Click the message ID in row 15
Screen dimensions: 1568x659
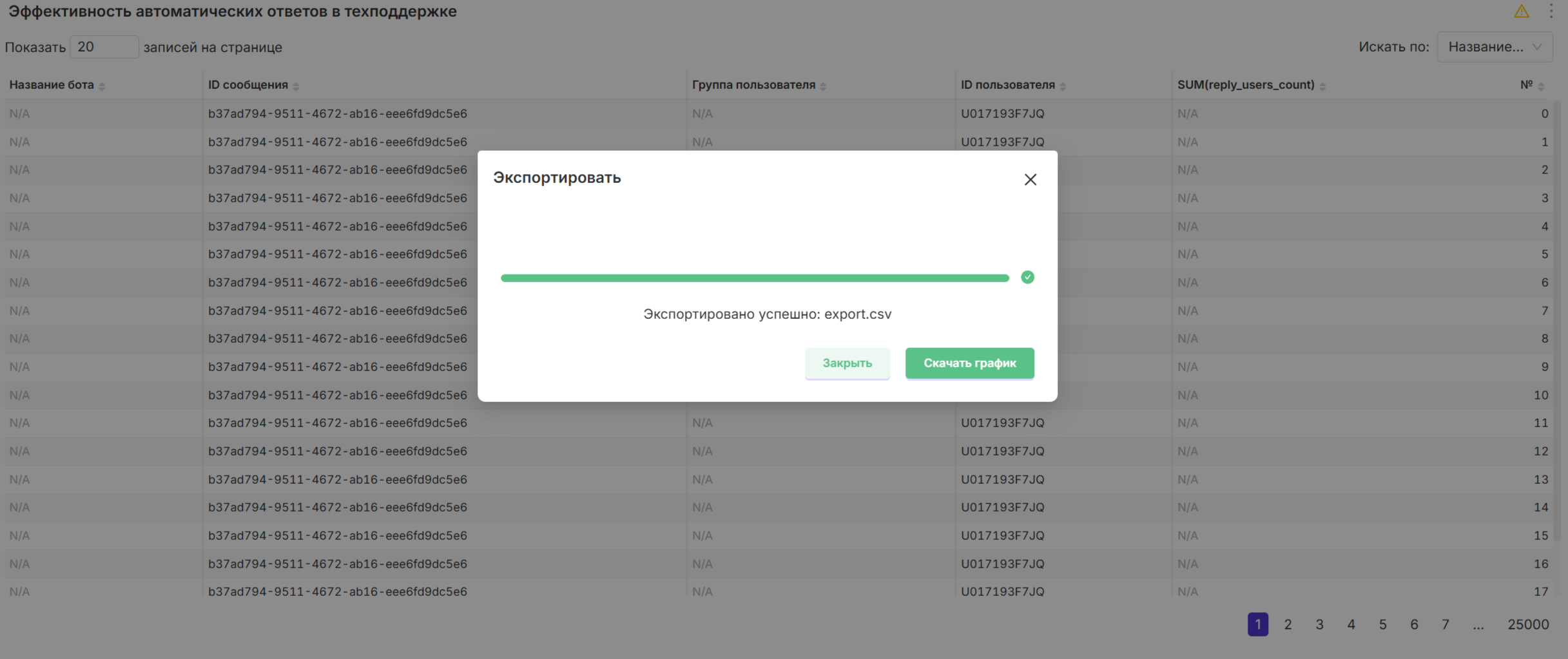[x=337, y=536]
